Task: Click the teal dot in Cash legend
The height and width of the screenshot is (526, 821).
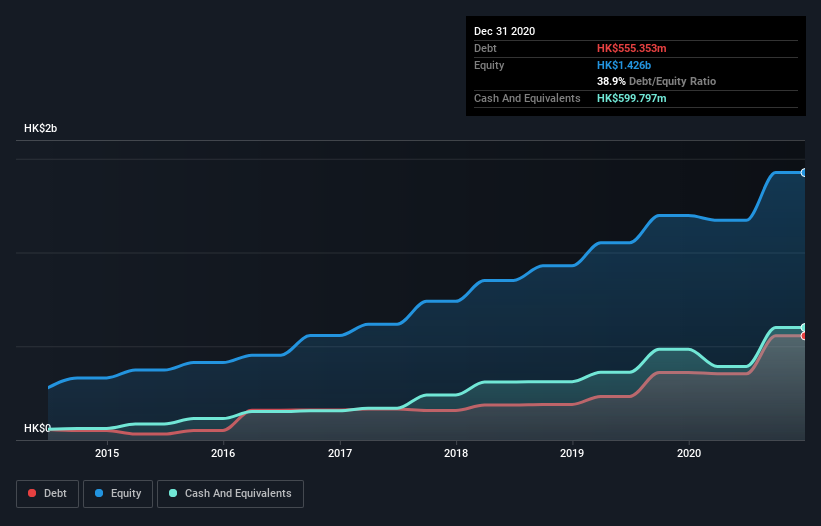Action: click(x=173, y=493)
